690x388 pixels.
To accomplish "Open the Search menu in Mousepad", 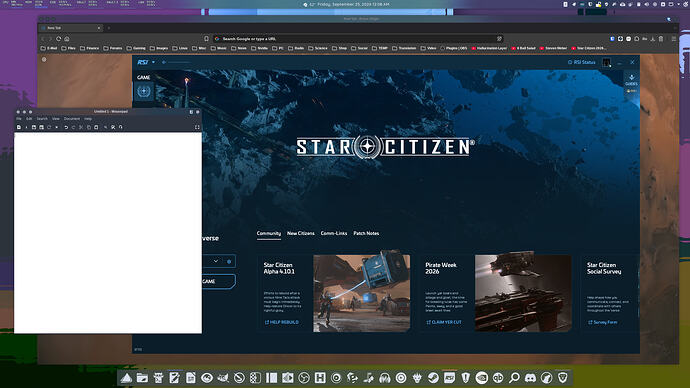I will tap(42, 119).
